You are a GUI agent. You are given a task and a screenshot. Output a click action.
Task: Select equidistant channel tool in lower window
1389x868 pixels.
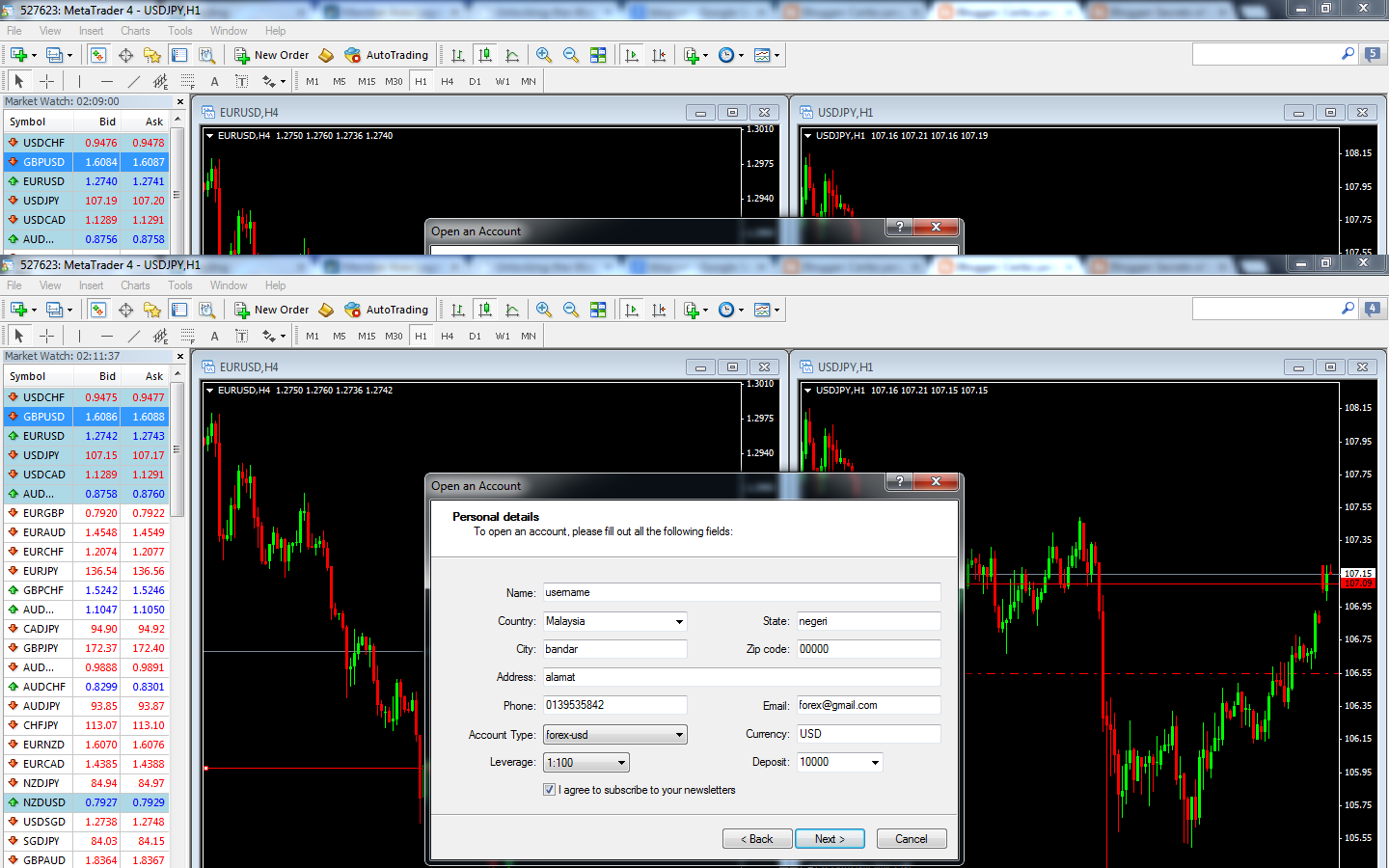point(160,336)
